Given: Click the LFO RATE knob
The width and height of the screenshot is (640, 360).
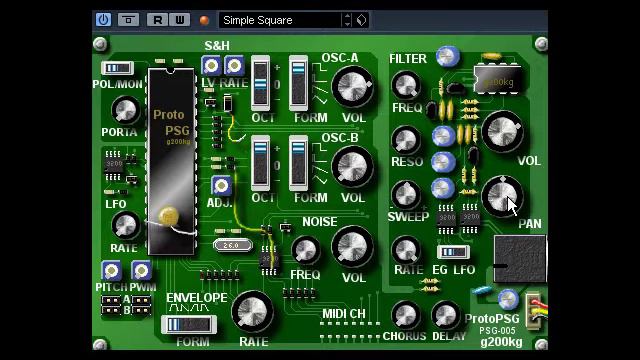Looking at the screenshot, I should [125, 226].
